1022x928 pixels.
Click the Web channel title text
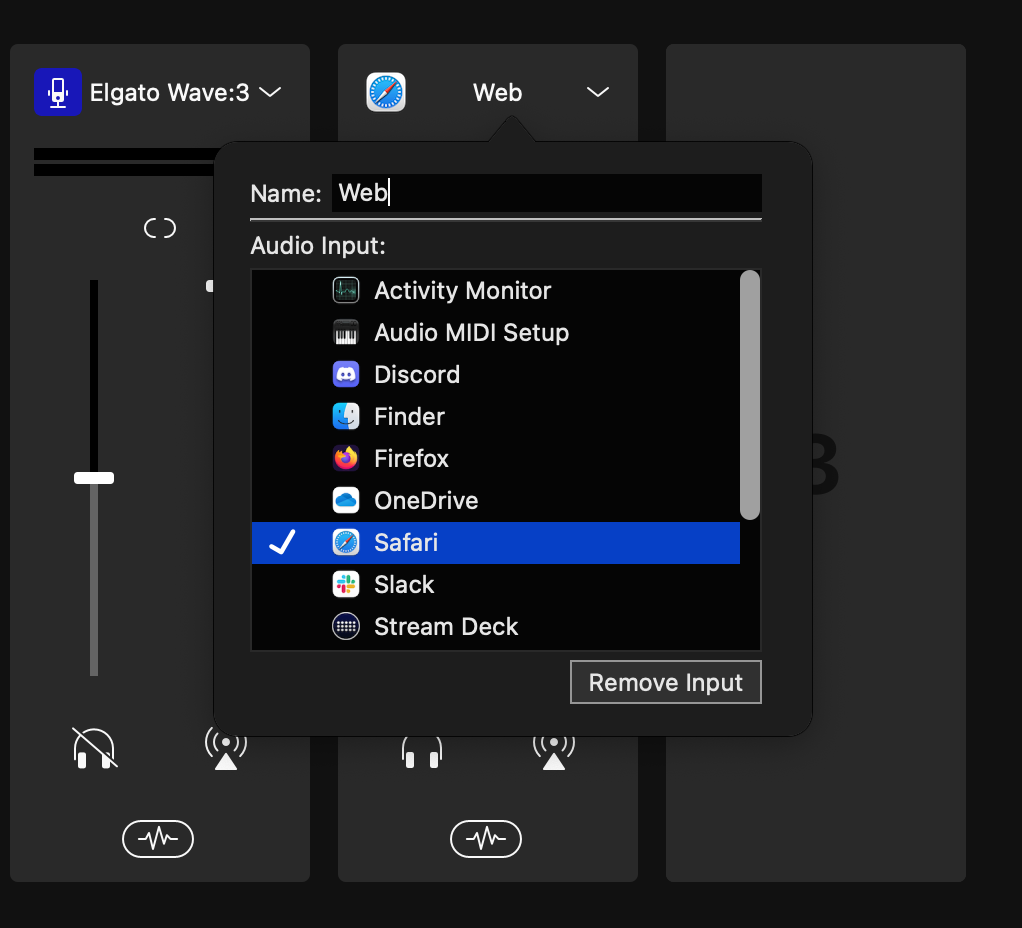pos(497,93)
